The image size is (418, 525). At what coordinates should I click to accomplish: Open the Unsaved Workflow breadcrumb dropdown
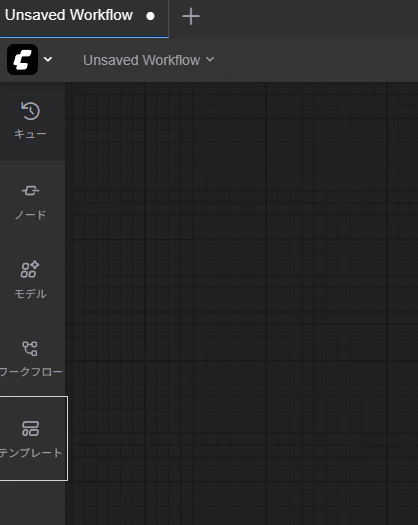(x=148, y=60)
